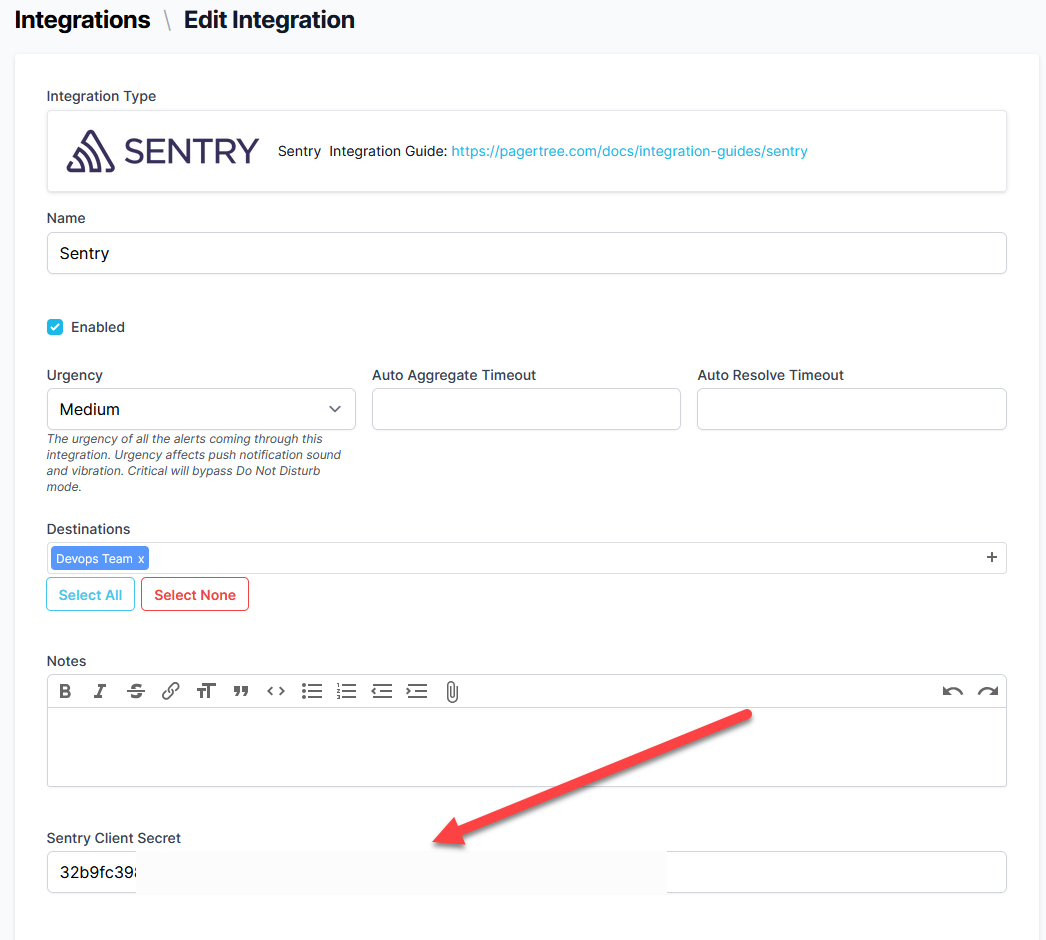
Task: Click the Auto Aggregate Timeout field
Action: (x=526, y=409)
